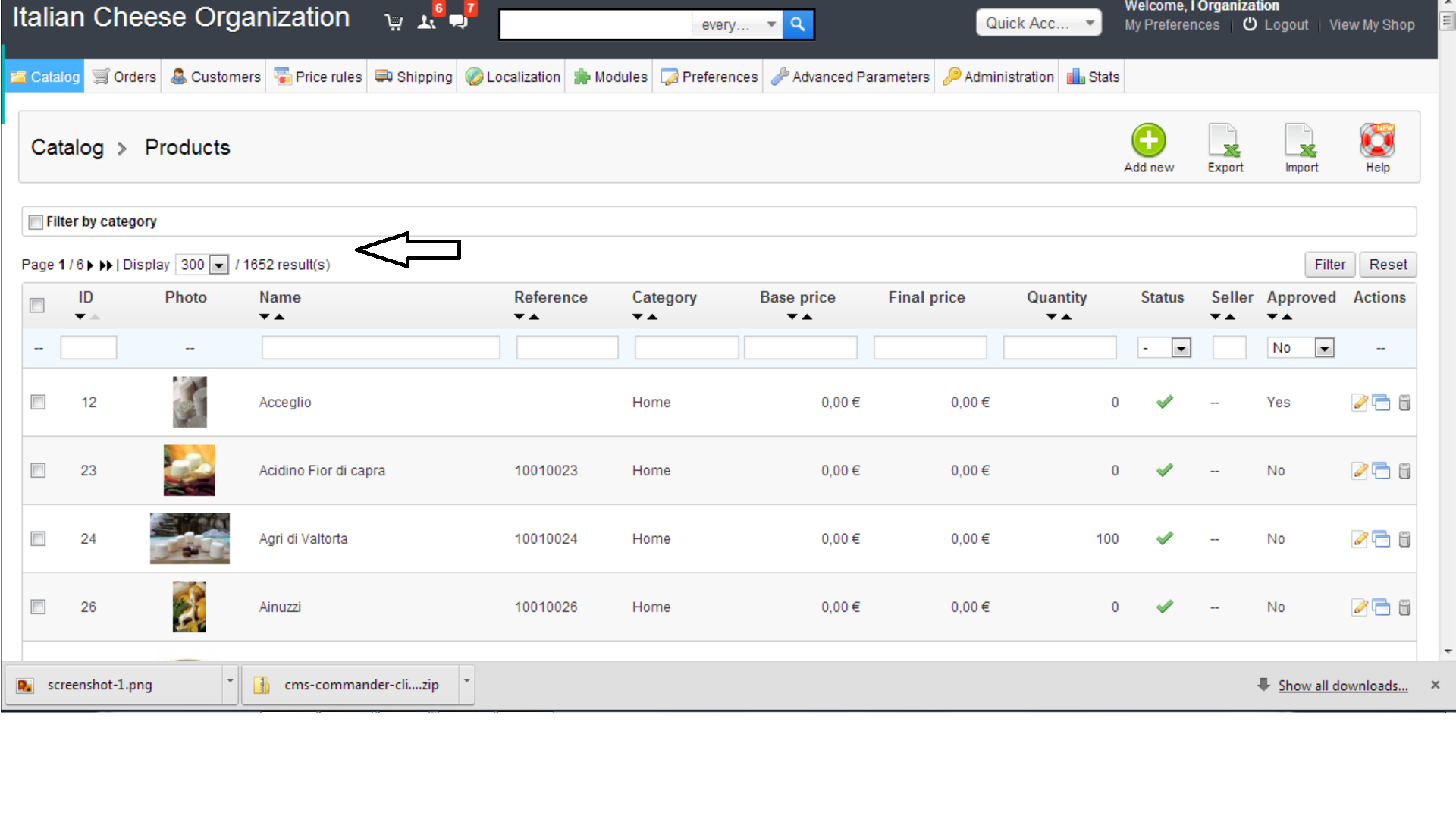The image size is (1456, 819).
Task: Click the shopping cart icon in header
Action: pos(394,23)
